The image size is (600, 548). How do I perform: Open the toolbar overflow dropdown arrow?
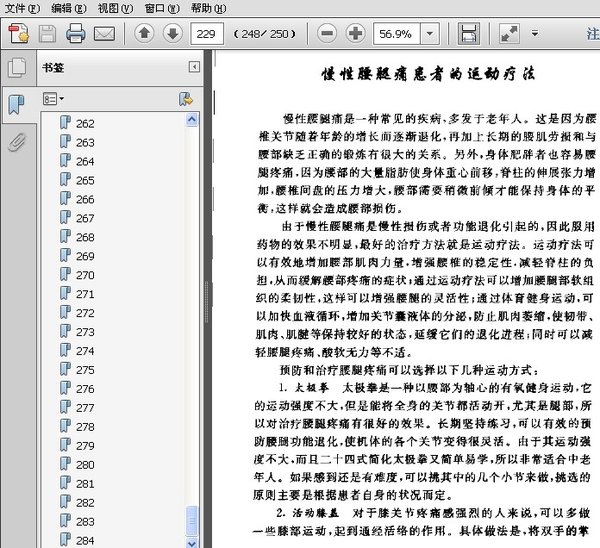point(535,34)
